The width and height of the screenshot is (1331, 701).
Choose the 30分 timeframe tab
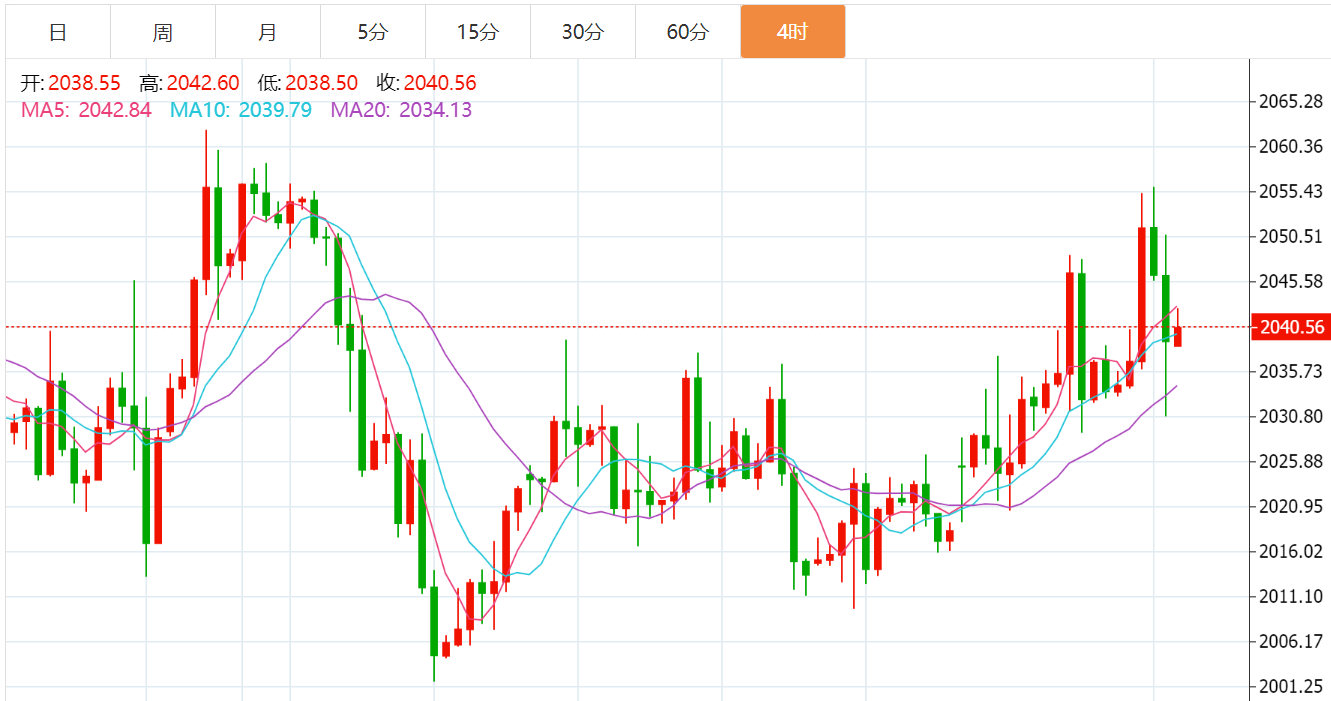583,32
